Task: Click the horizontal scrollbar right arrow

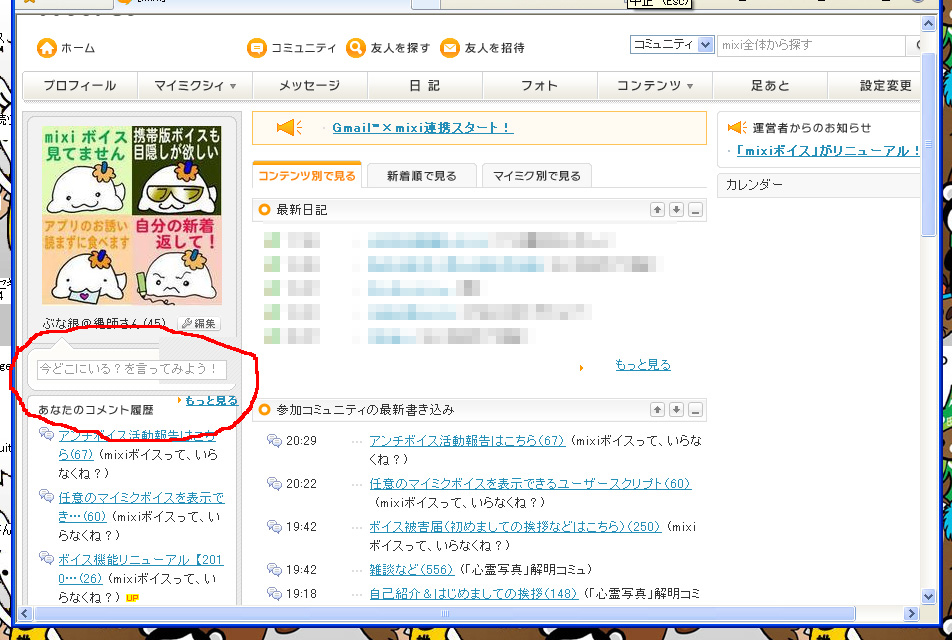Action: pos(911,613)
